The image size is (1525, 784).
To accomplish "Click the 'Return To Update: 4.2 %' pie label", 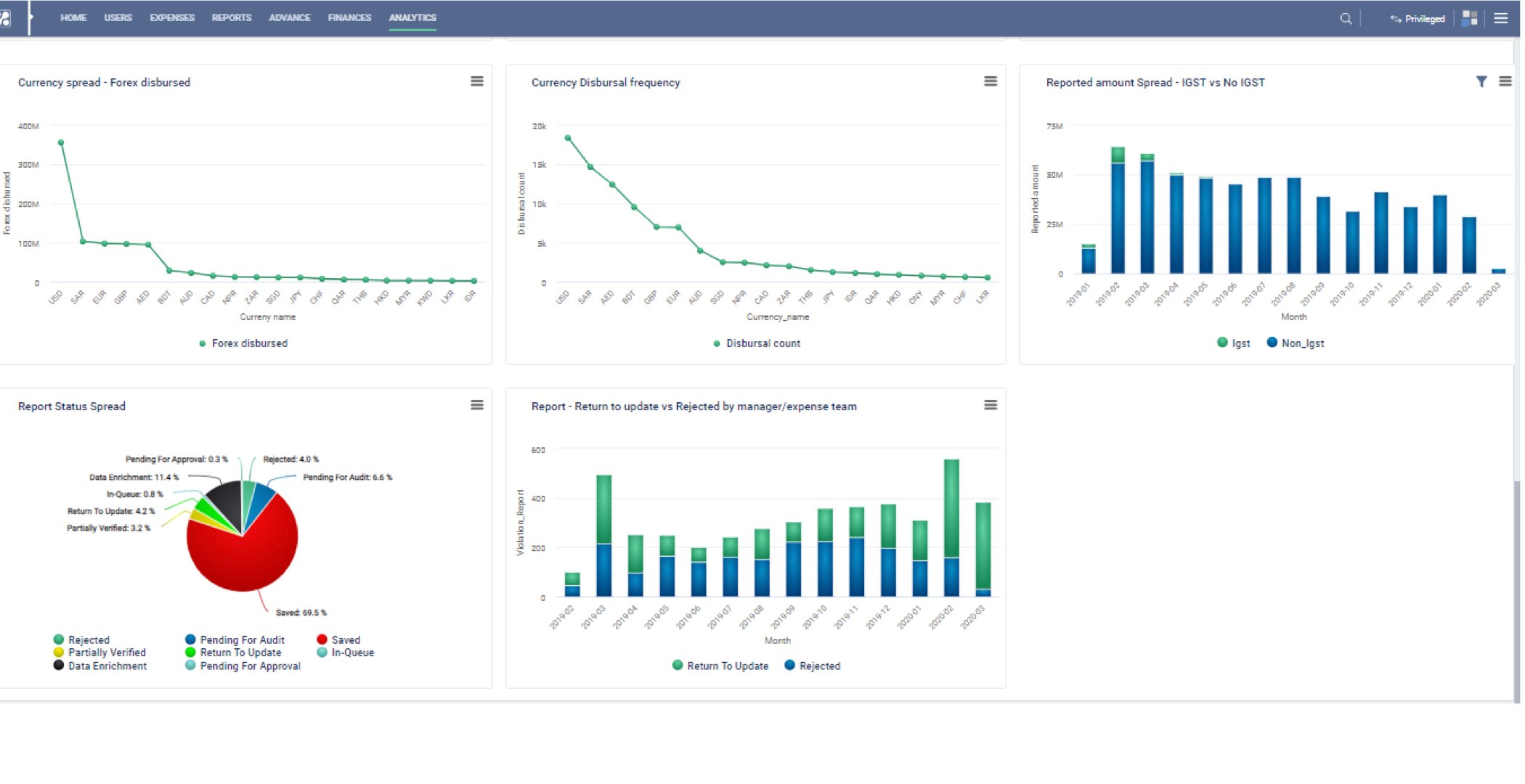I will pos(111,511).
